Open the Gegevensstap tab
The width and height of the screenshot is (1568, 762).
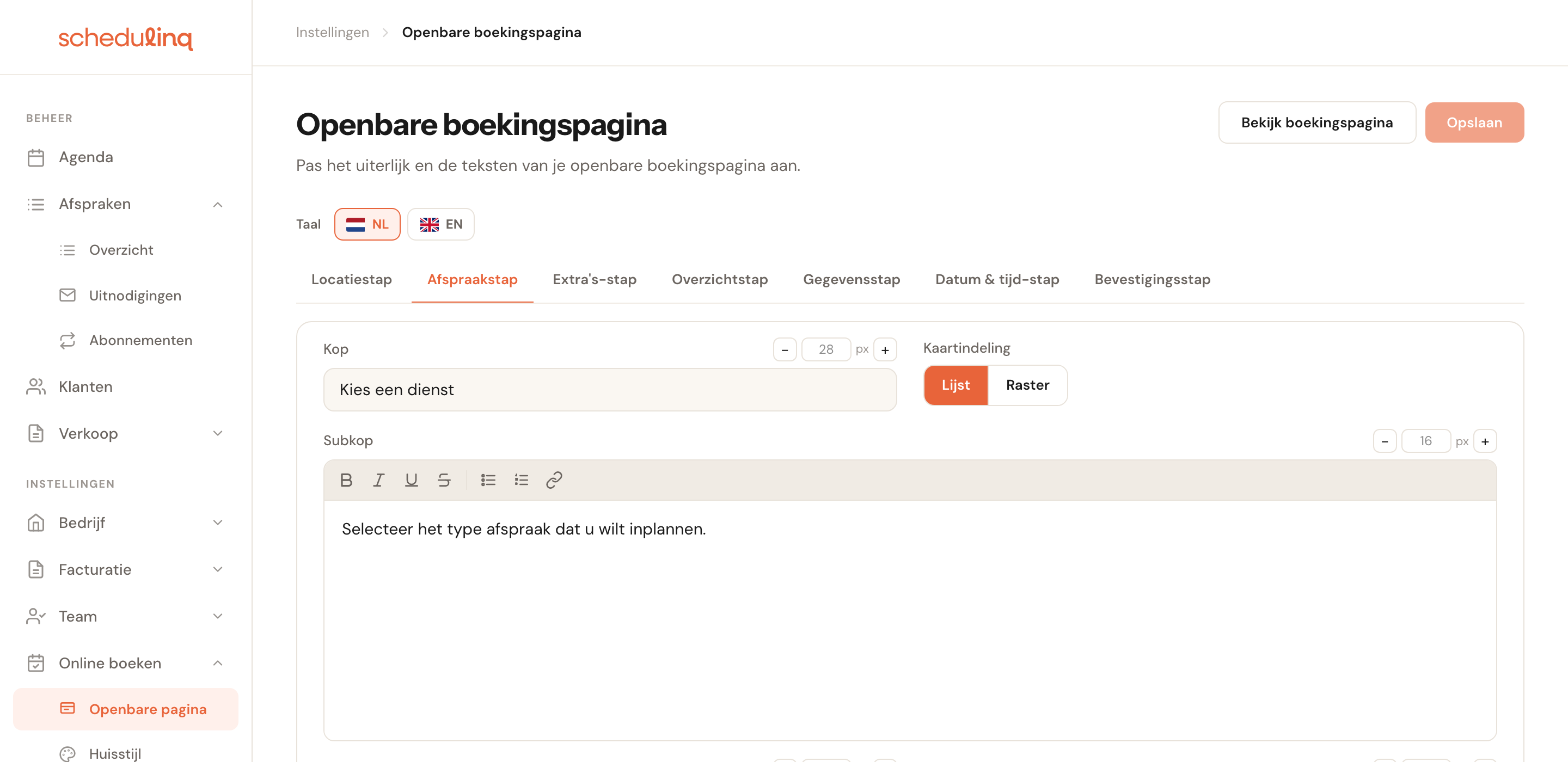tap(852, 279)
